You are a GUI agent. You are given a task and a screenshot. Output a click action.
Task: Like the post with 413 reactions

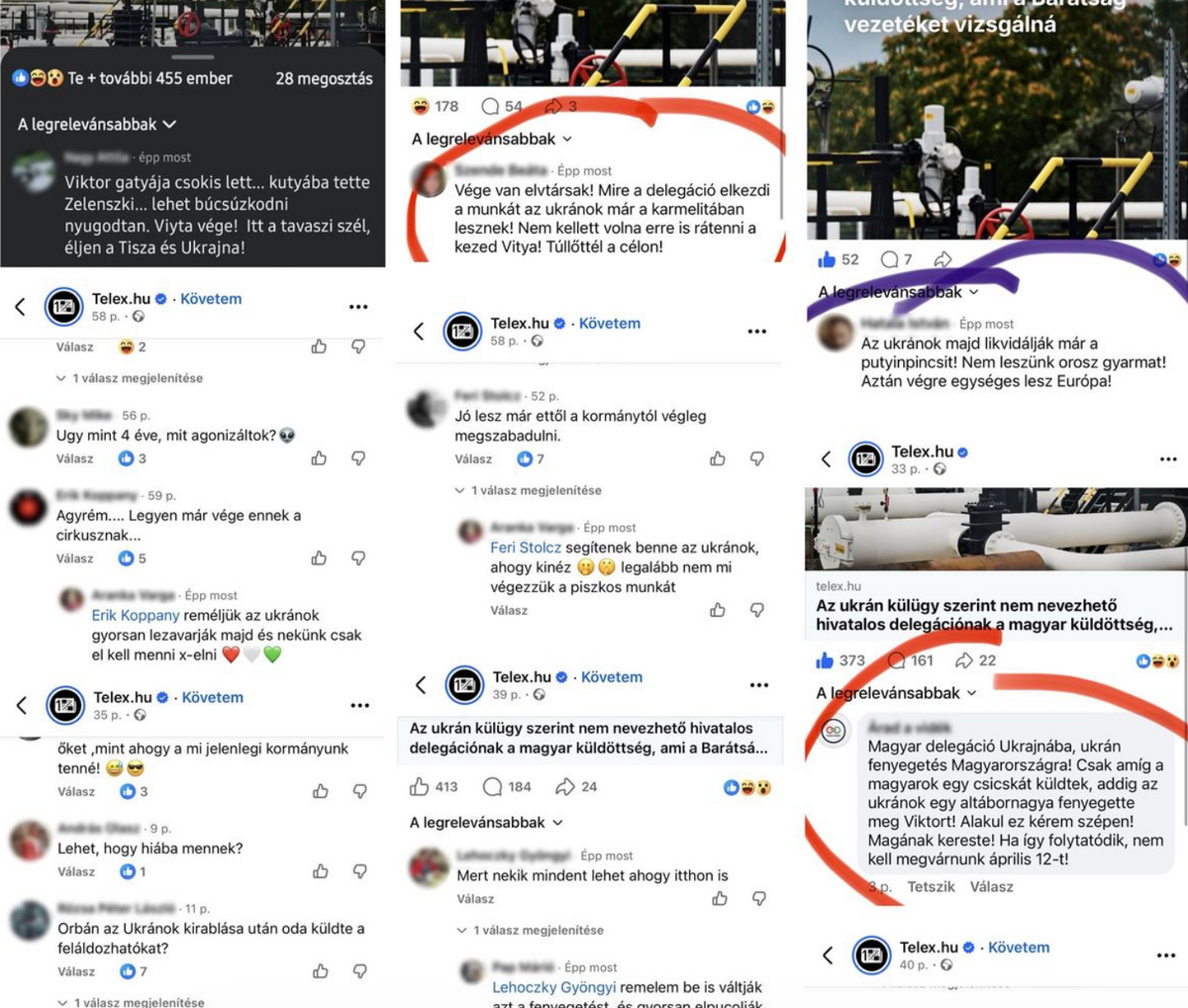point(420,787)
